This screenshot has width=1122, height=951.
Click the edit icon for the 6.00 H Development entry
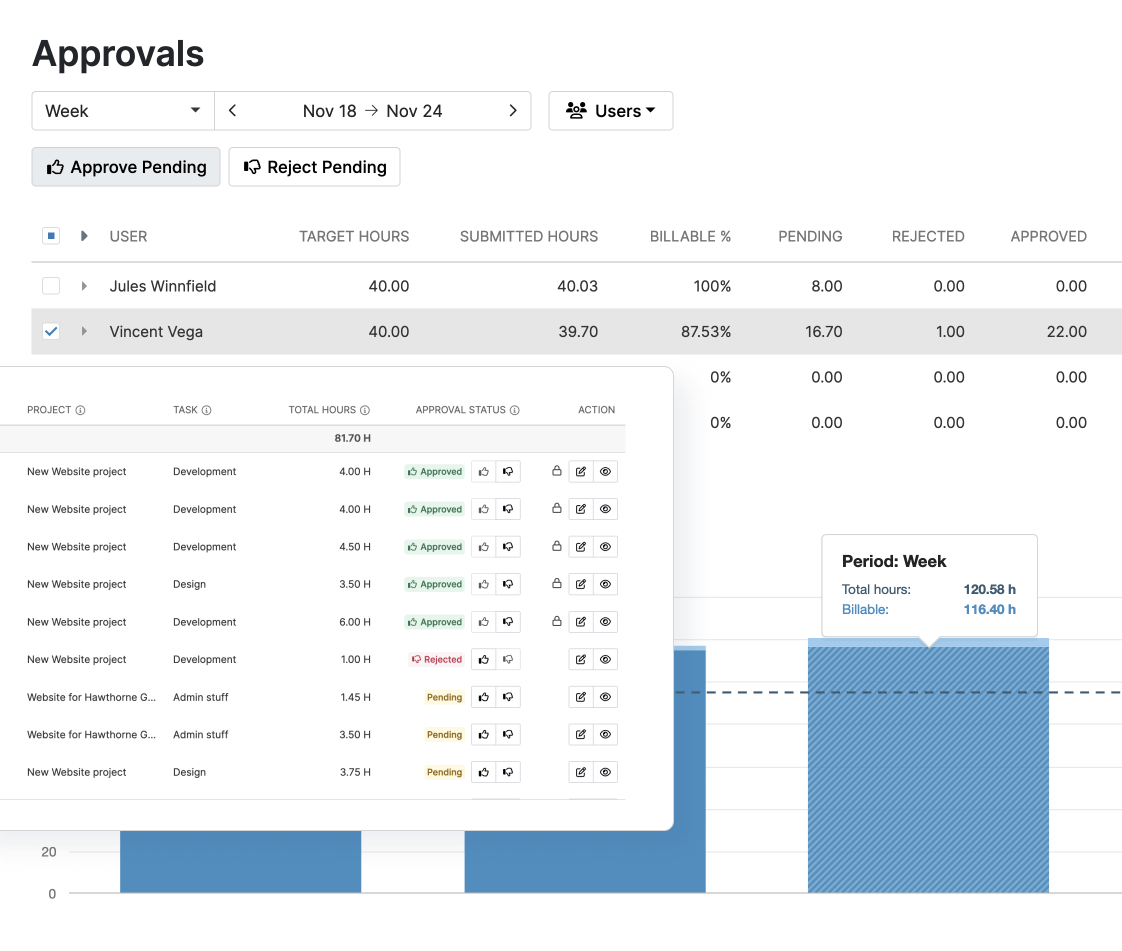tap(580, 621)
